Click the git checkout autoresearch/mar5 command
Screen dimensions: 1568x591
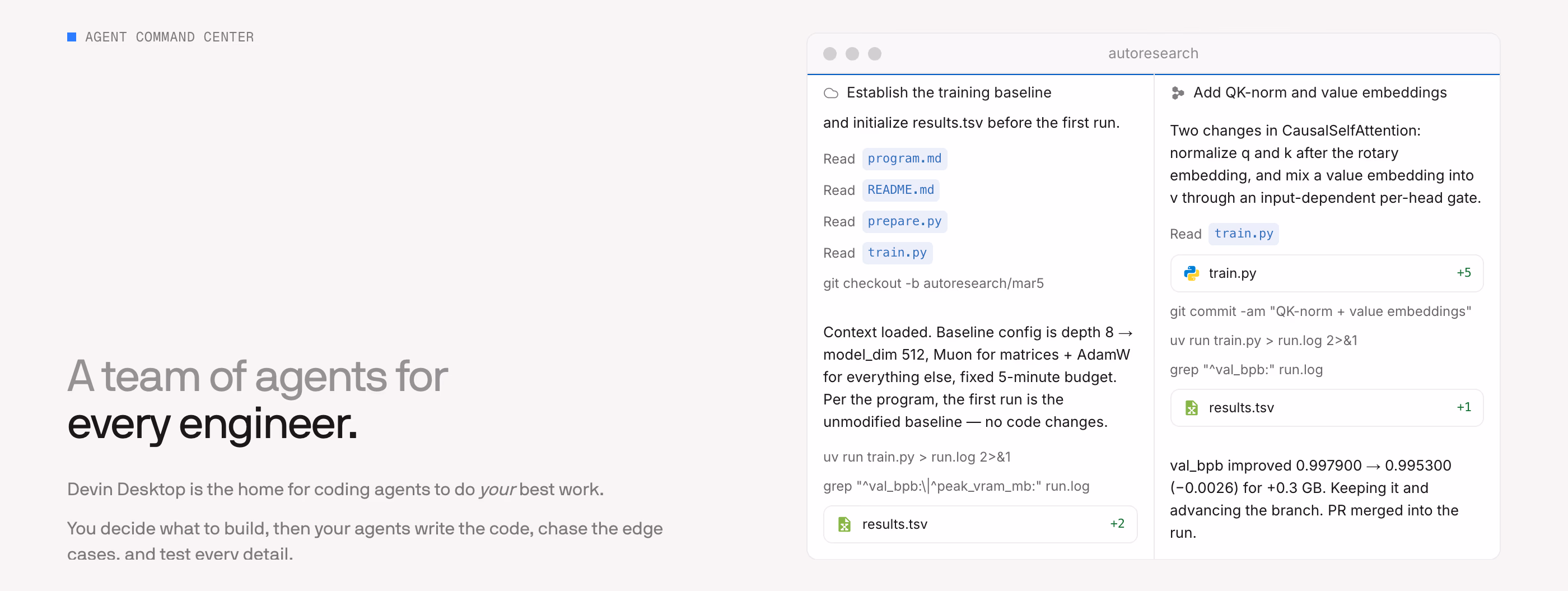point(933,283)
